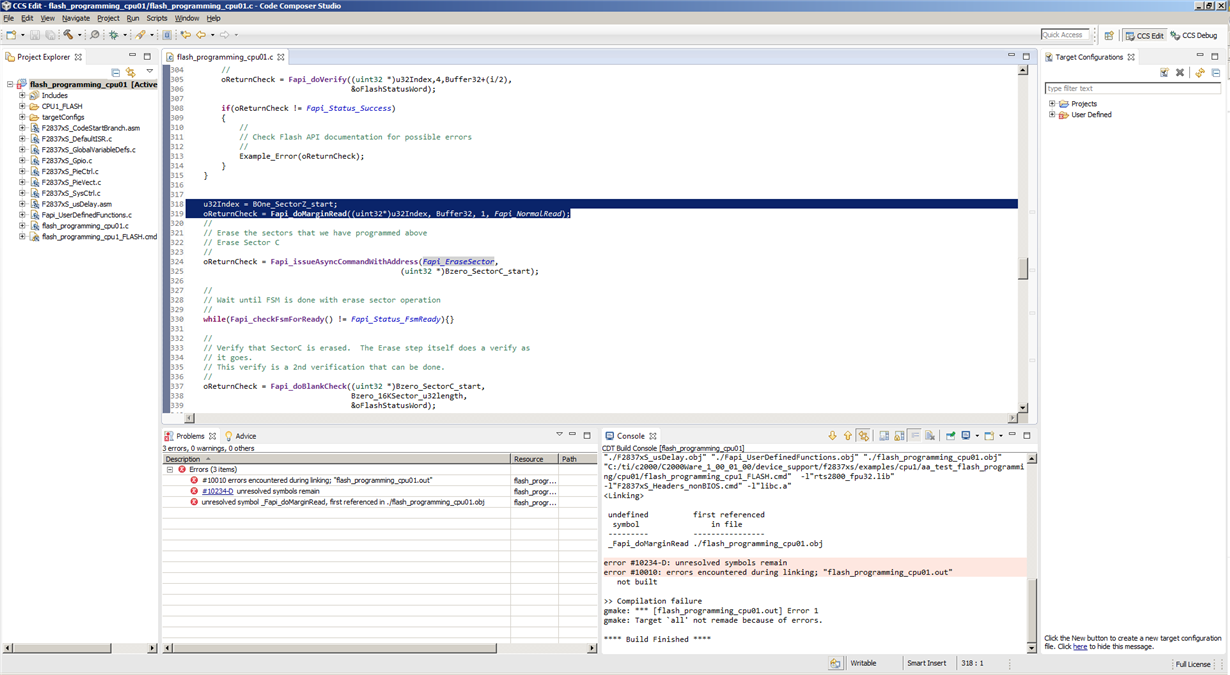Toggle Link with Editor in Project Explorer
Image resolution: width=1230 pixels, height=675 pixels.
coord(131,72)
